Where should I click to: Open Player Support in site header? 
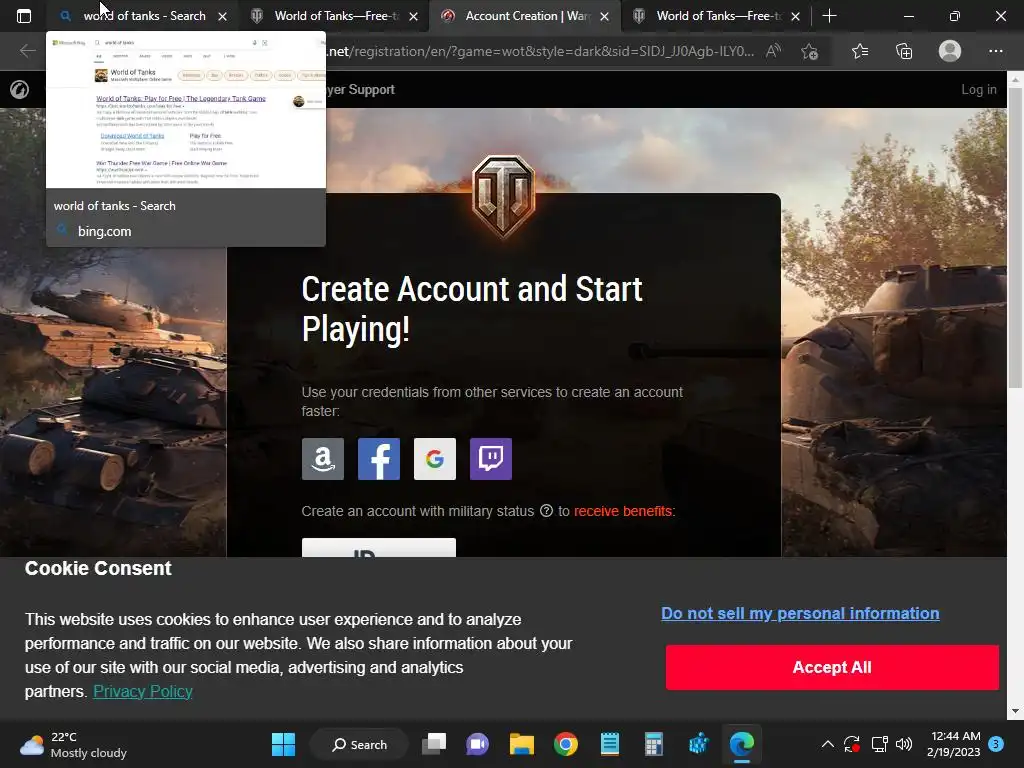[360, 89]
